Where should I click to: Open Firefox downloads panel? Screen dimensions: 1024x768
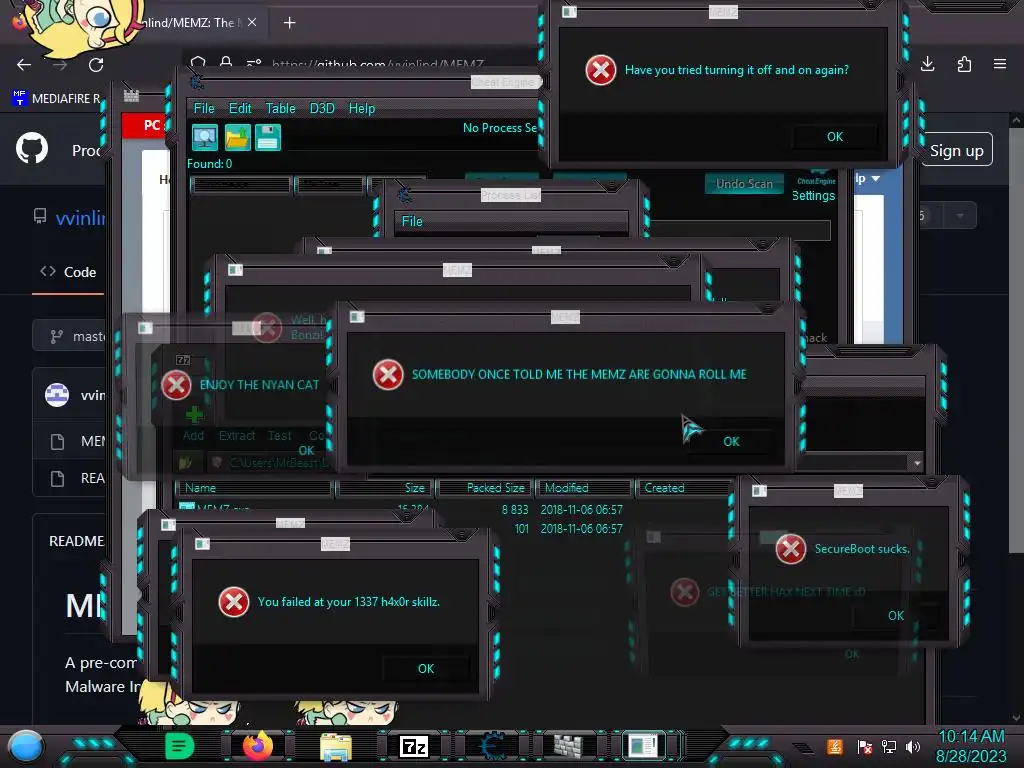[x=927, y=64]
